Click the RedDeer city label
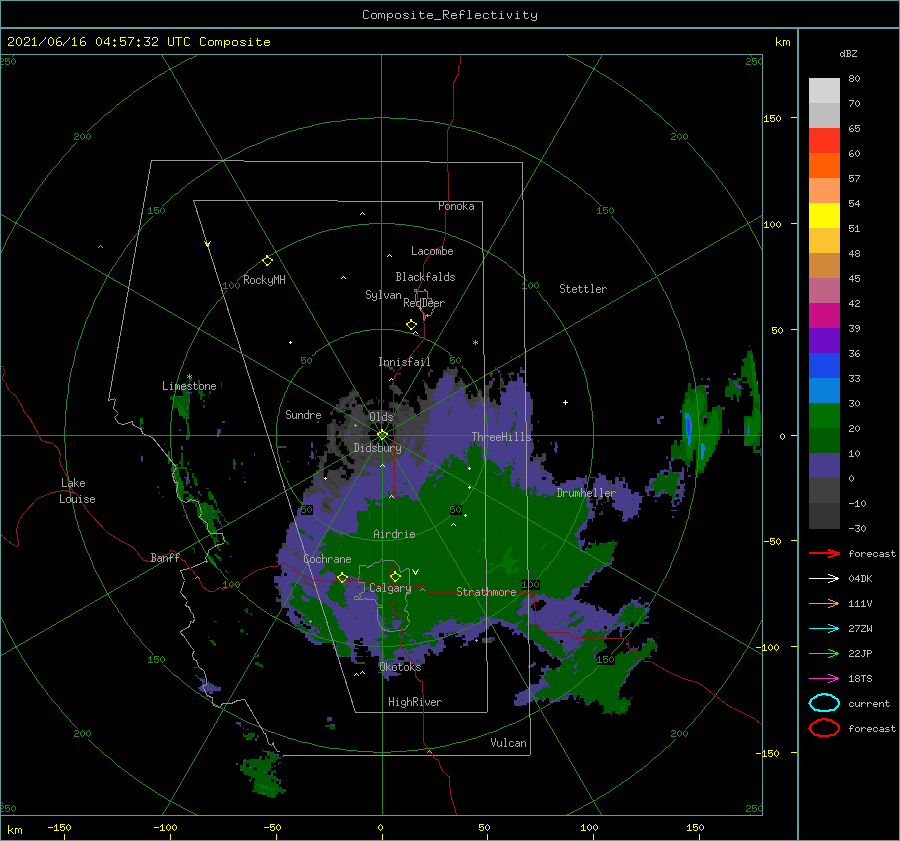The height and width of the screenshot is (841, 900). coord(424,303)
